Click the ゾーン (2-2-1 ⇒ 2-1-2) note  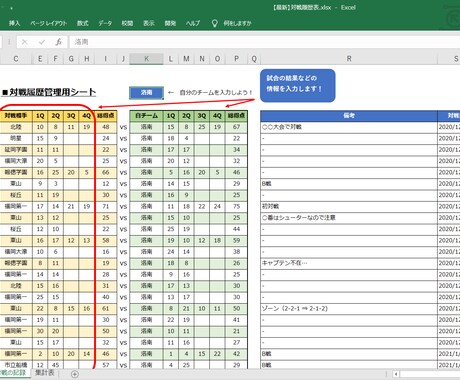[x=349, y=308]
